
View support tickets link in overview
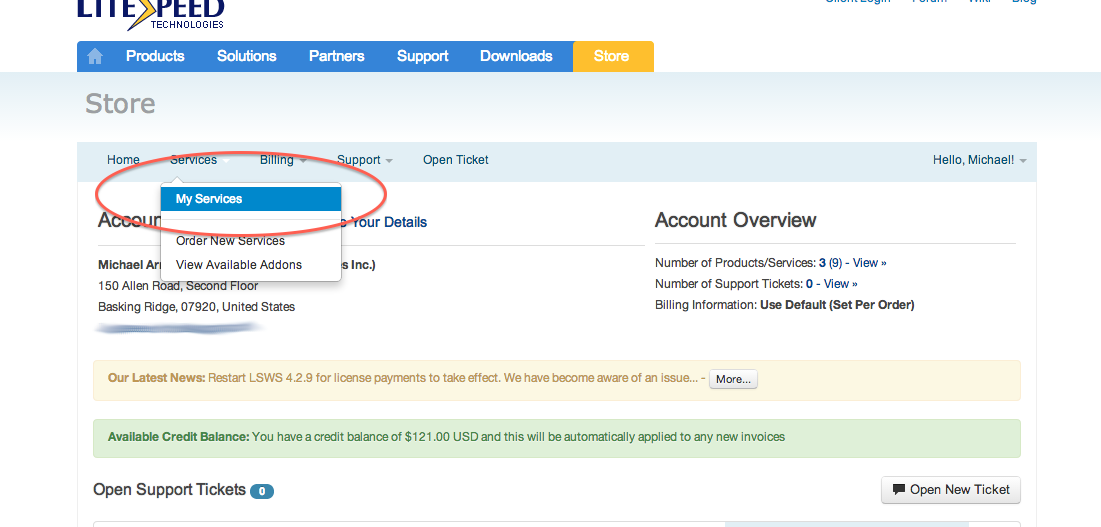tap(840, 283)
